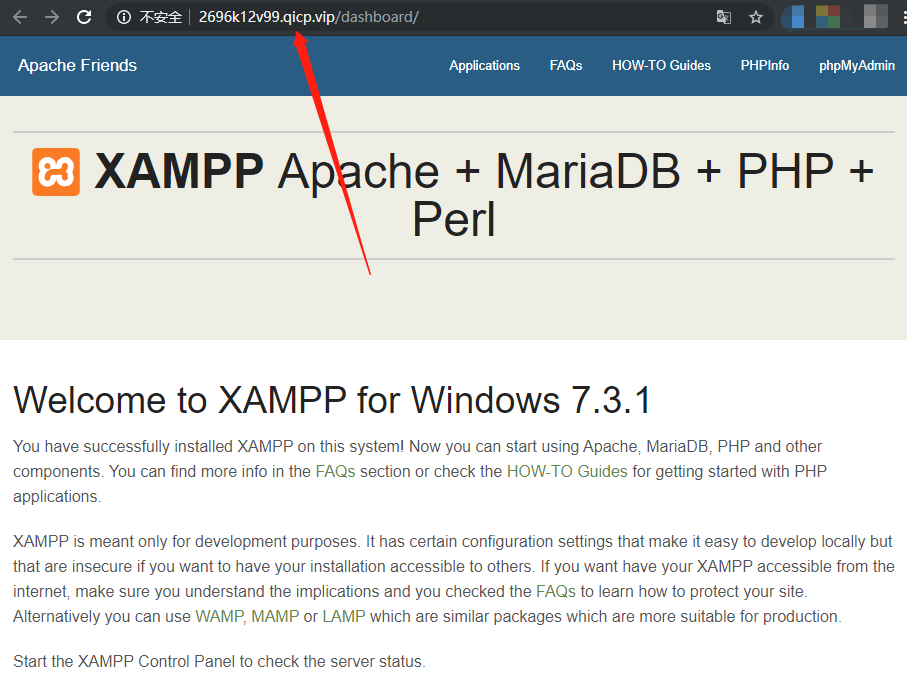Screen dimensions: 907x692
Task: Open PHPInfo from the navigation bar
Action: click(765, 65)
